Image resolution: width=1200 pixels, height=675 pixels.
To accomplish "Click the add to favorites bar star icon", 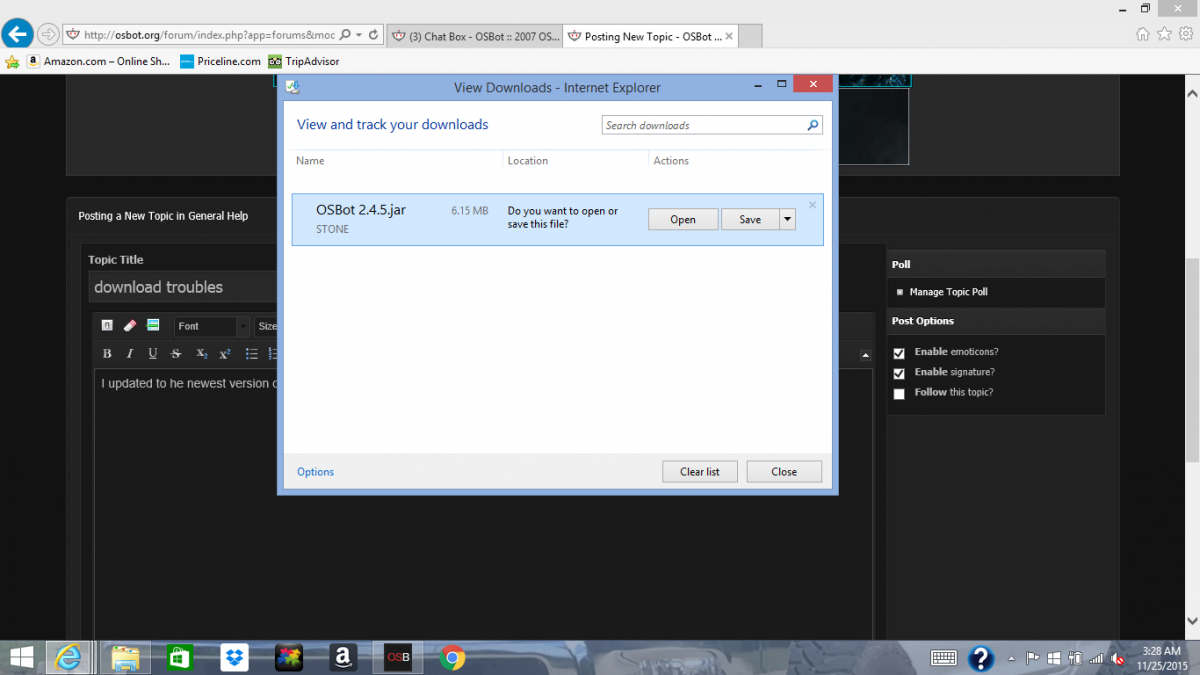I will pyautogui.click(x=12, y=61).
